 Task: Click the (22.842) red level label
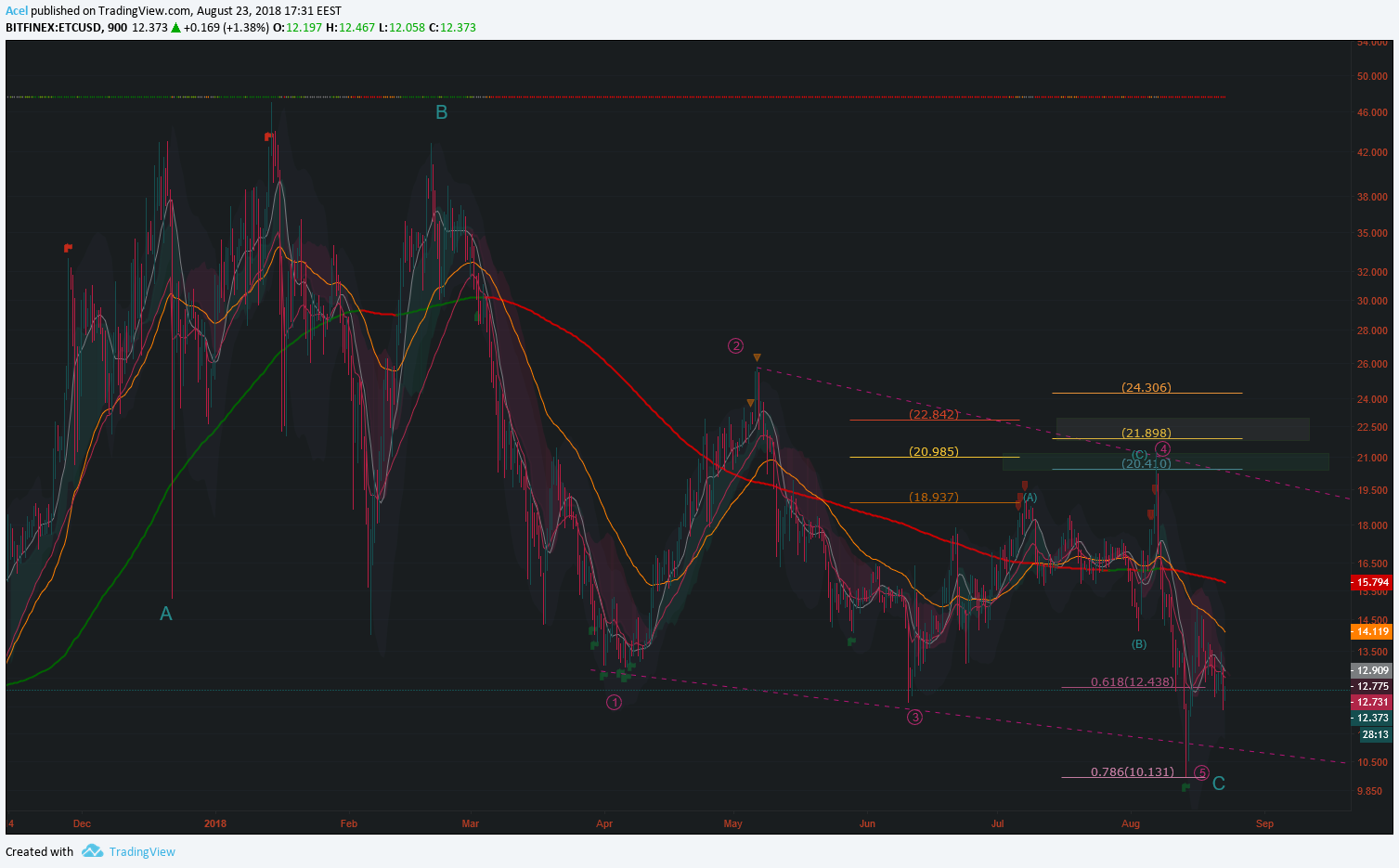pyautogui.click(x=934, y=414)
